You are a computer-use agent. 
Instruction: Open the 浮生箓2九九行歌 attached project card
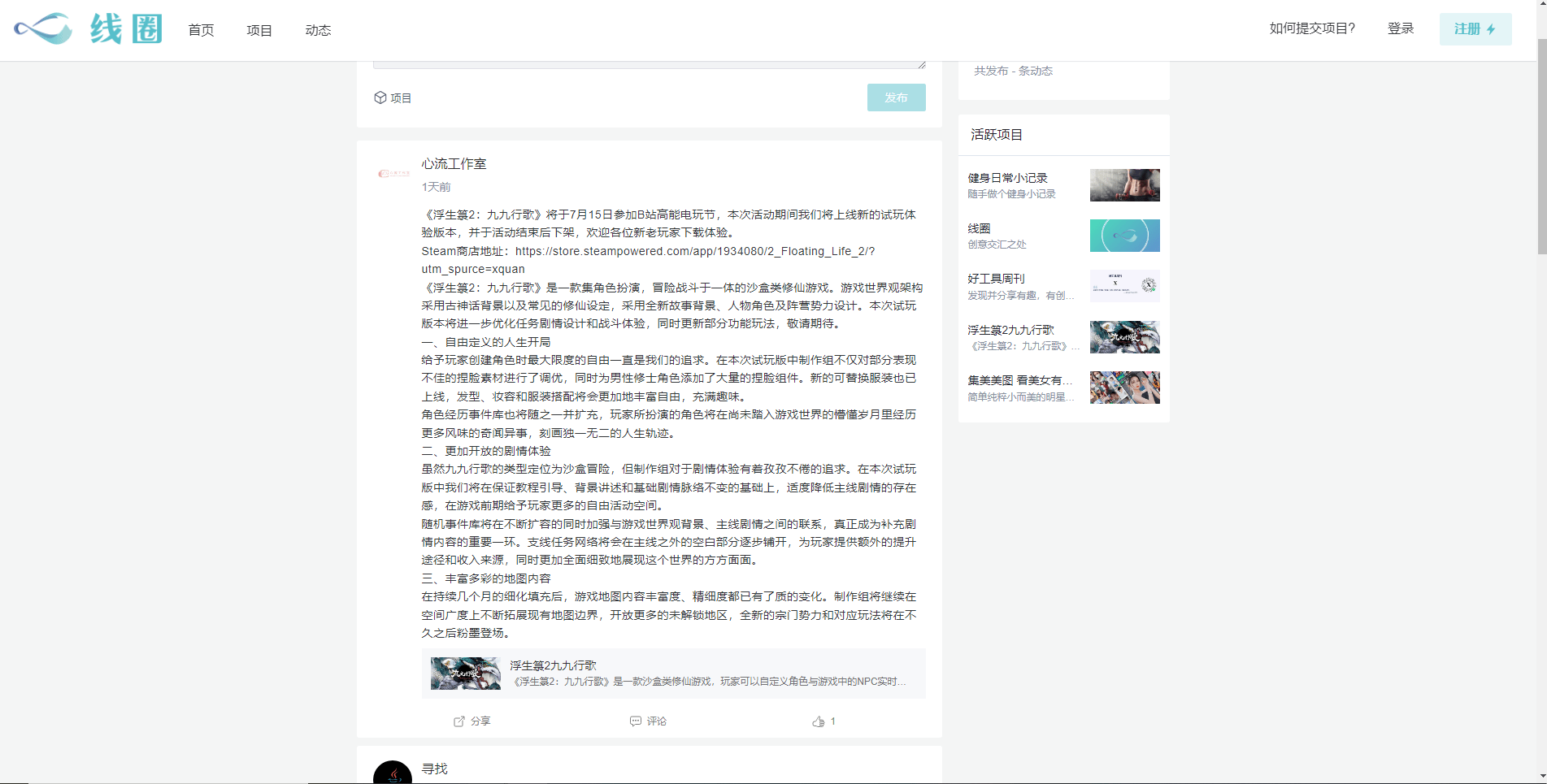[672, 674]
